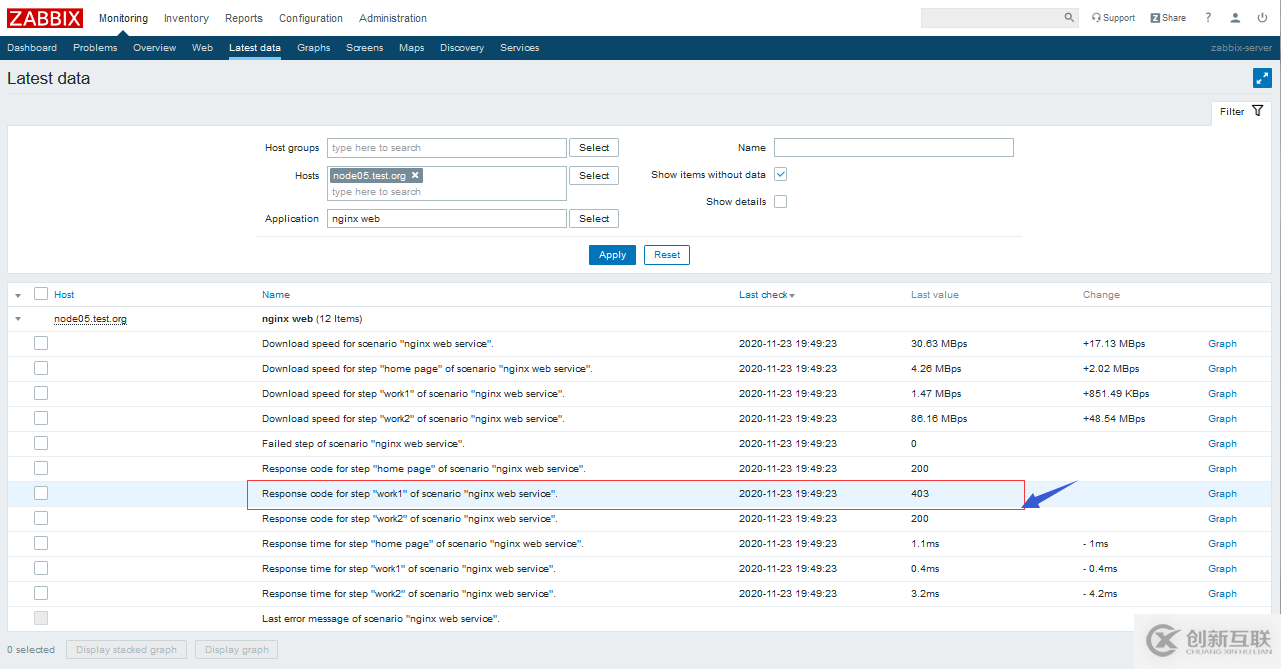This screenshot has height=669, width=1281.
Task: Open the Support link
Action: [x=1113, y=18]
